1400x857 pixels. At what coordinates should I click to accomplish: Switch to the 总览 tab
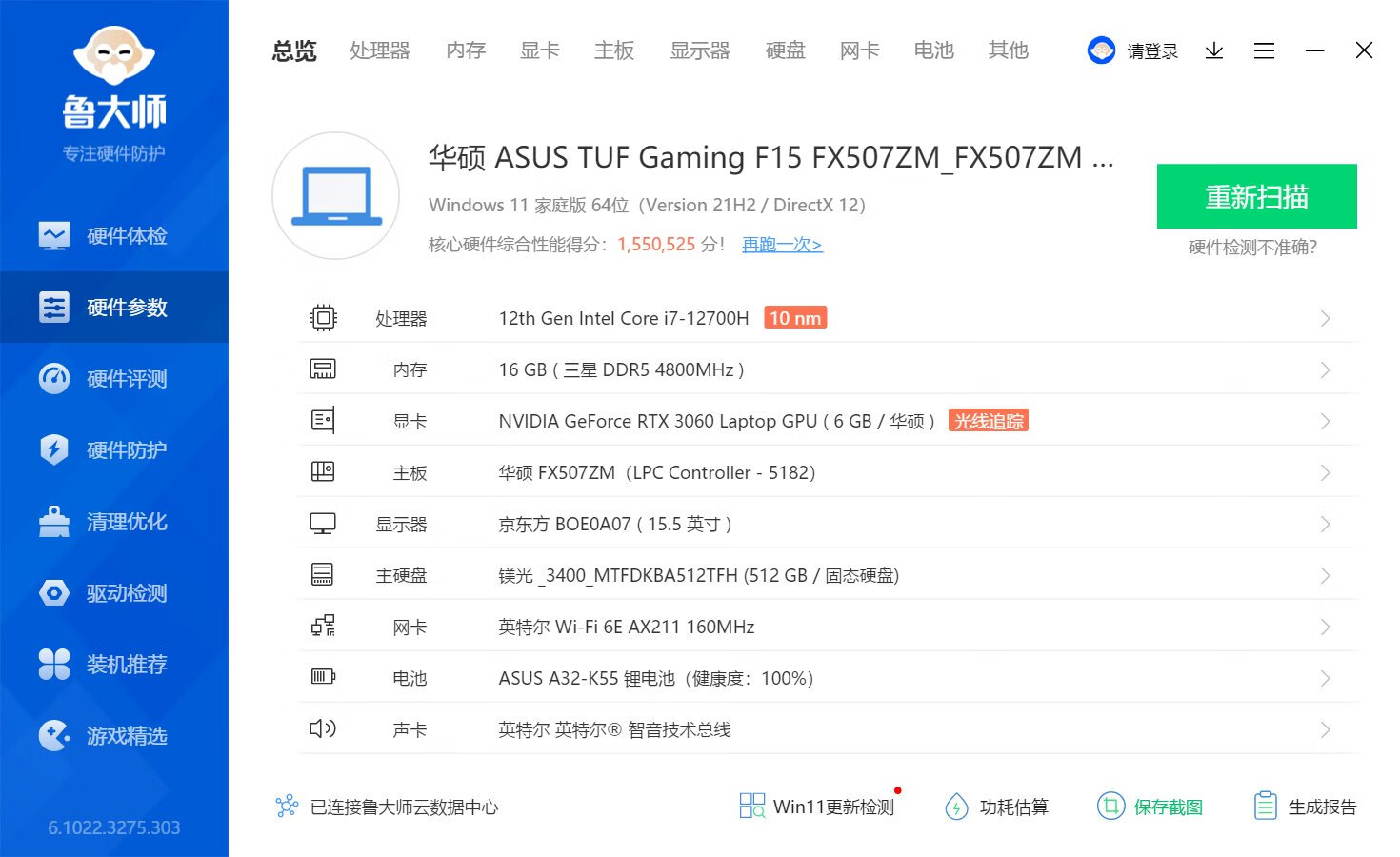coord(294,50)
